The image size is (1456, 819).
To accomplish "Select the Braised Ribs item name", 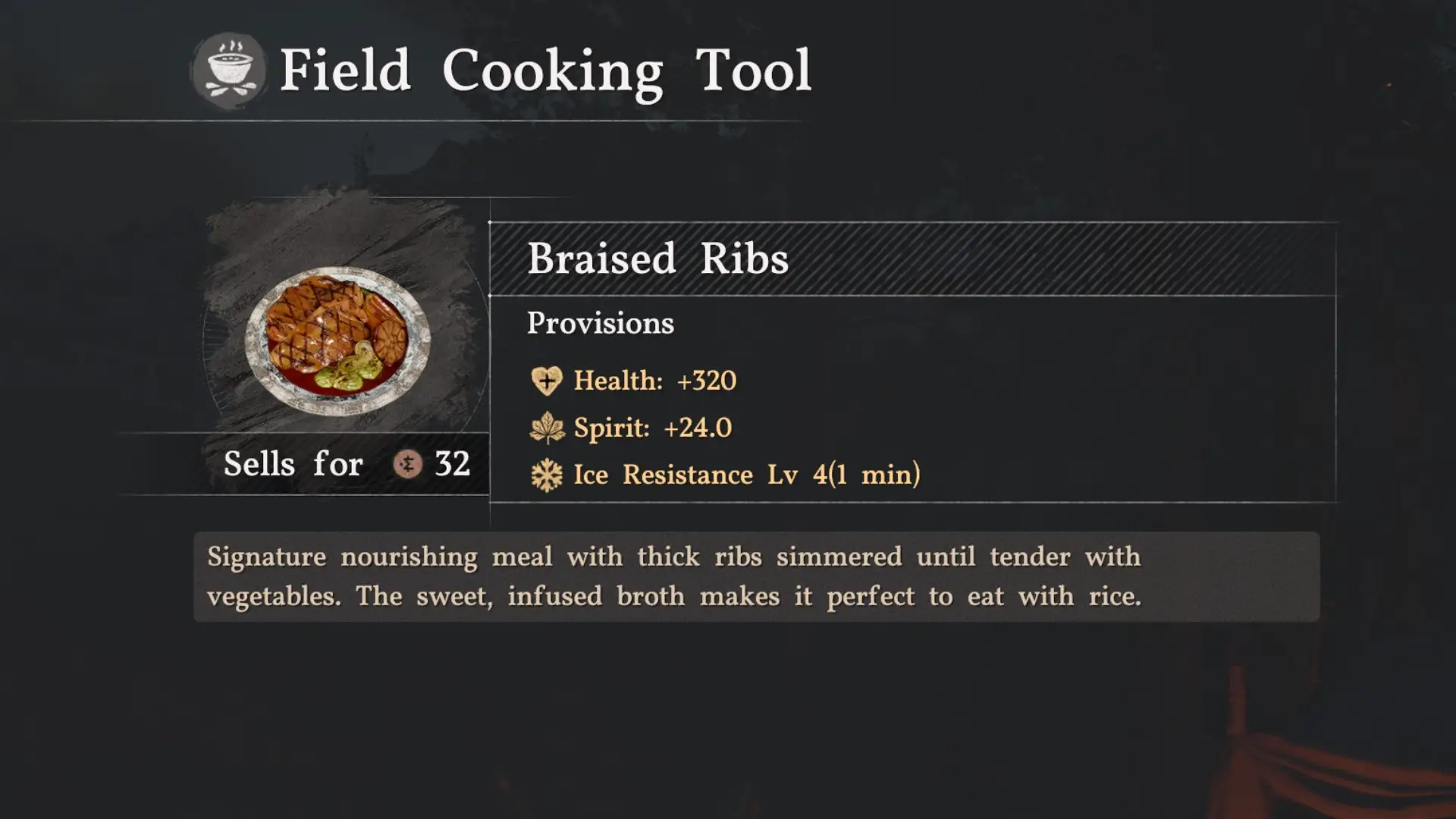I will 657,259.
